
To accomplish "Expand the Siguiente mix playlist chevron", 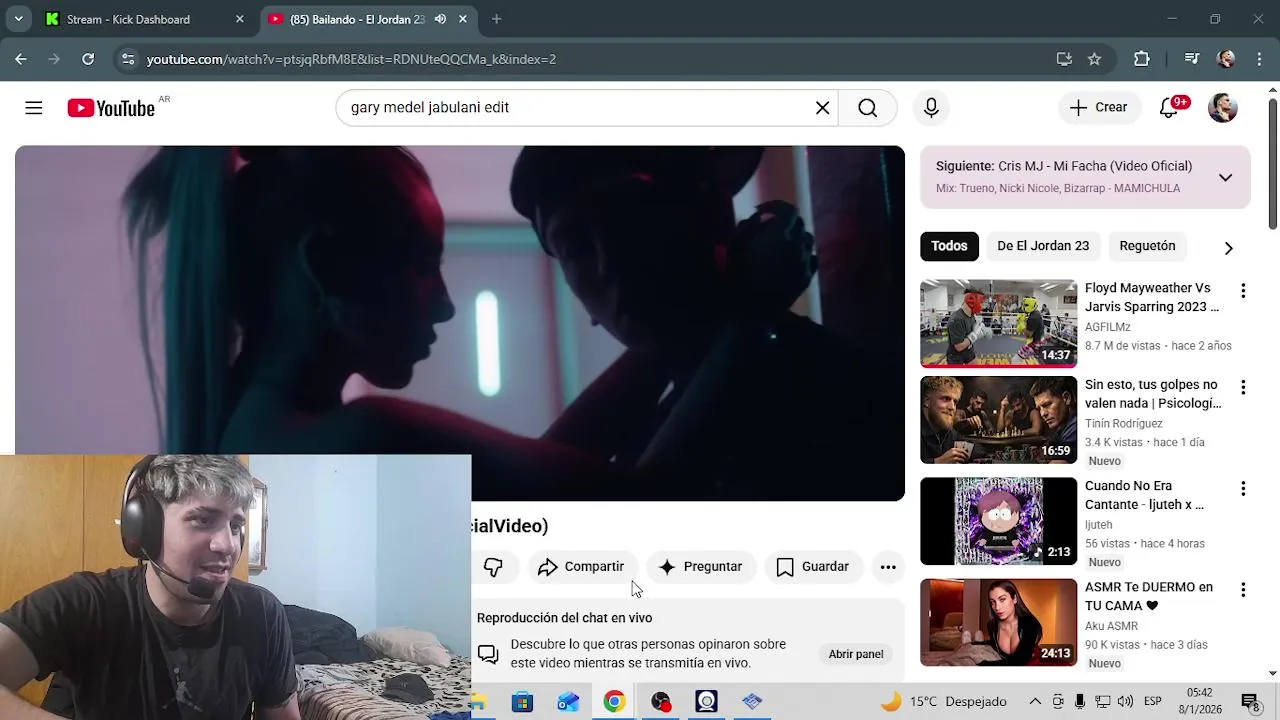I will coord(1225,178).
